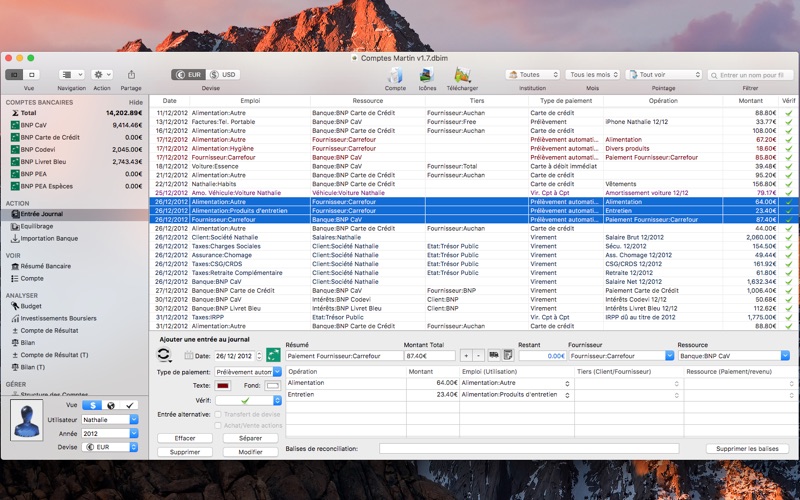Screen dimensions: 800x500
Task: Select the right Vue layout toggle
Action: pos(32,74)
